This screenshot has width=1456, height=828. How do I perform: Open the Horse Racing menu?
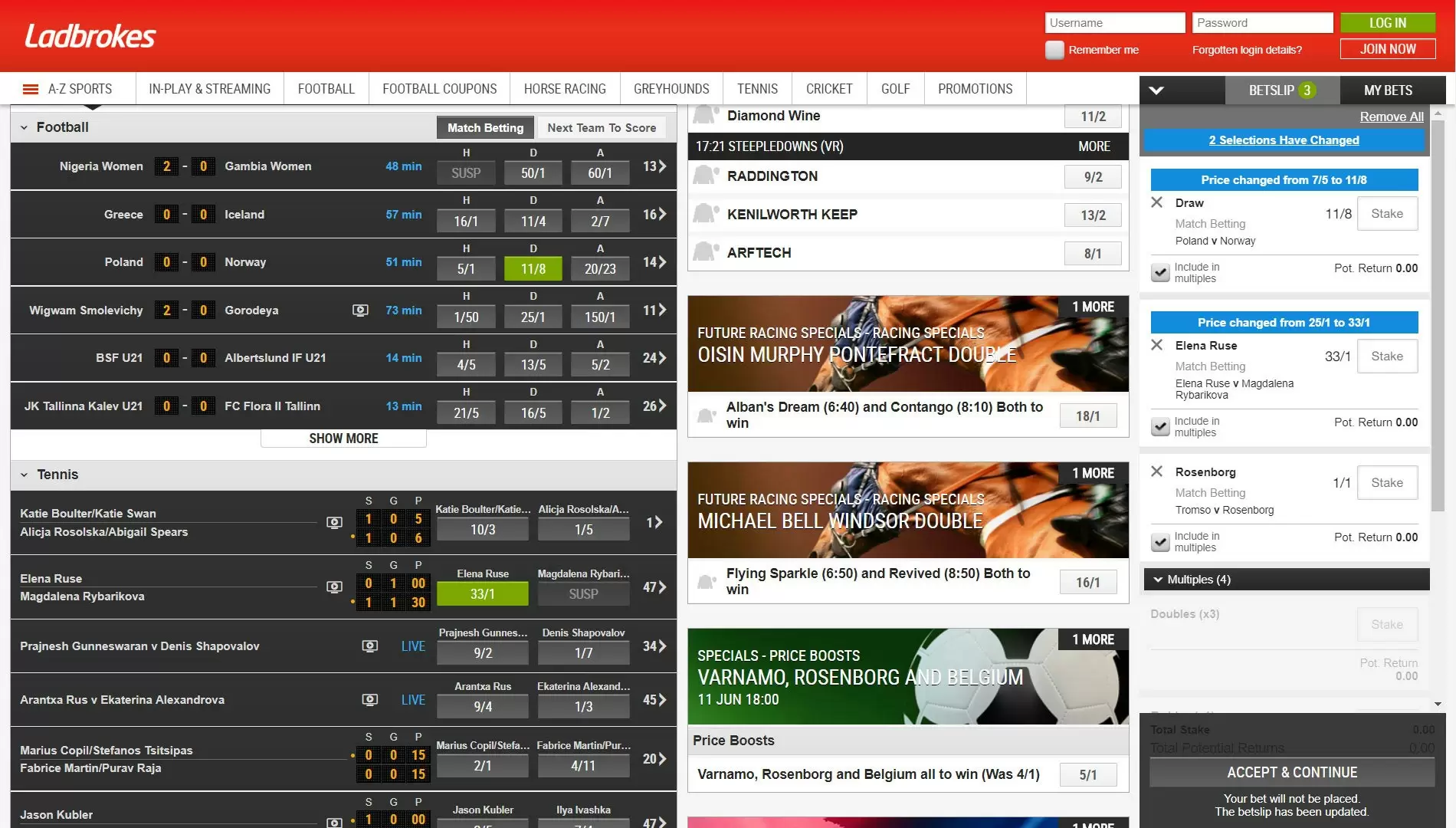565,89
